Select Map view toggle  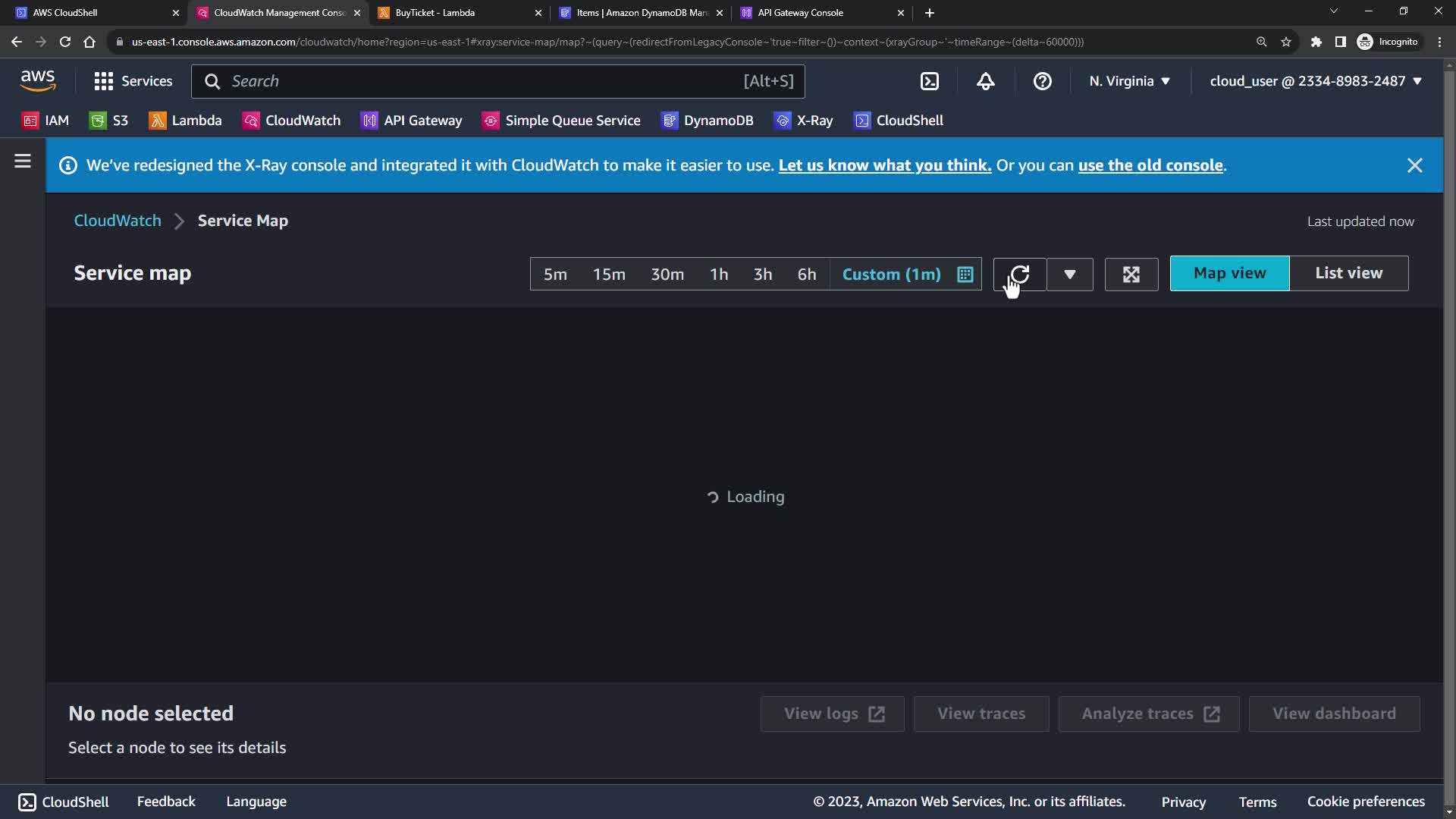pos(1229,273)
